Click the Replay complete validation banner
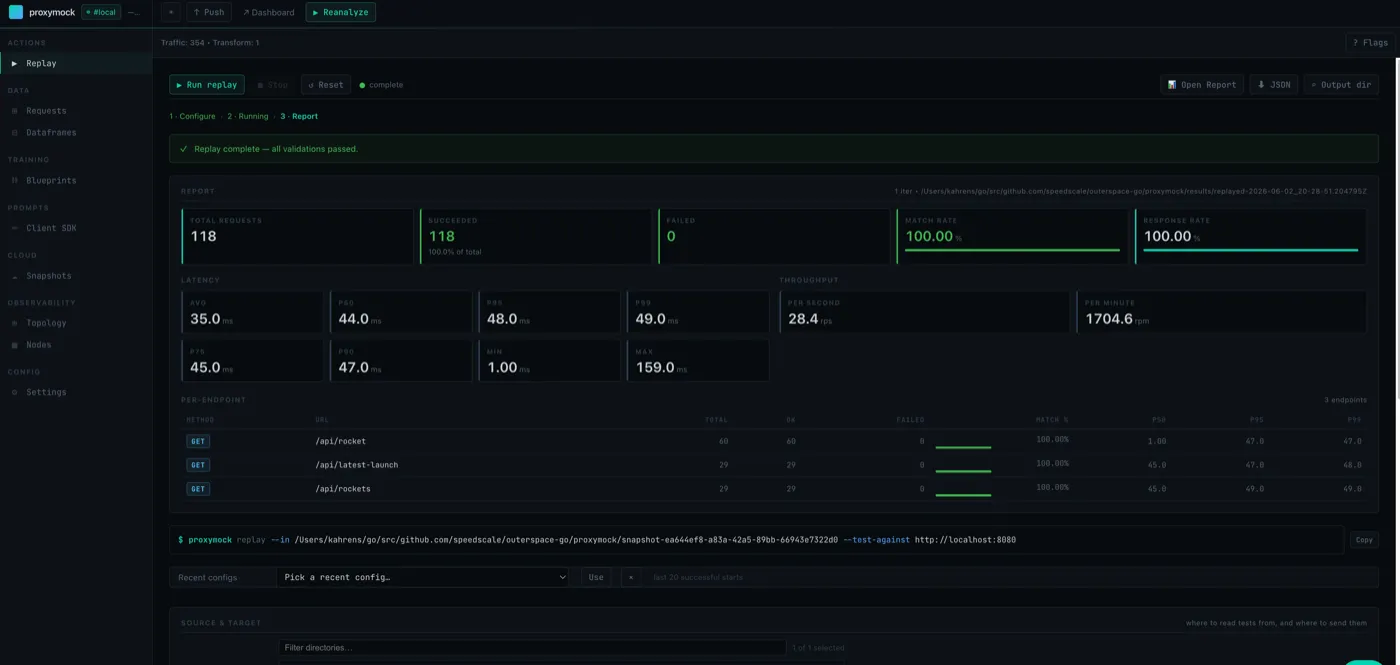The width and height of the screenshot is (1400, 665). [774, 149]
